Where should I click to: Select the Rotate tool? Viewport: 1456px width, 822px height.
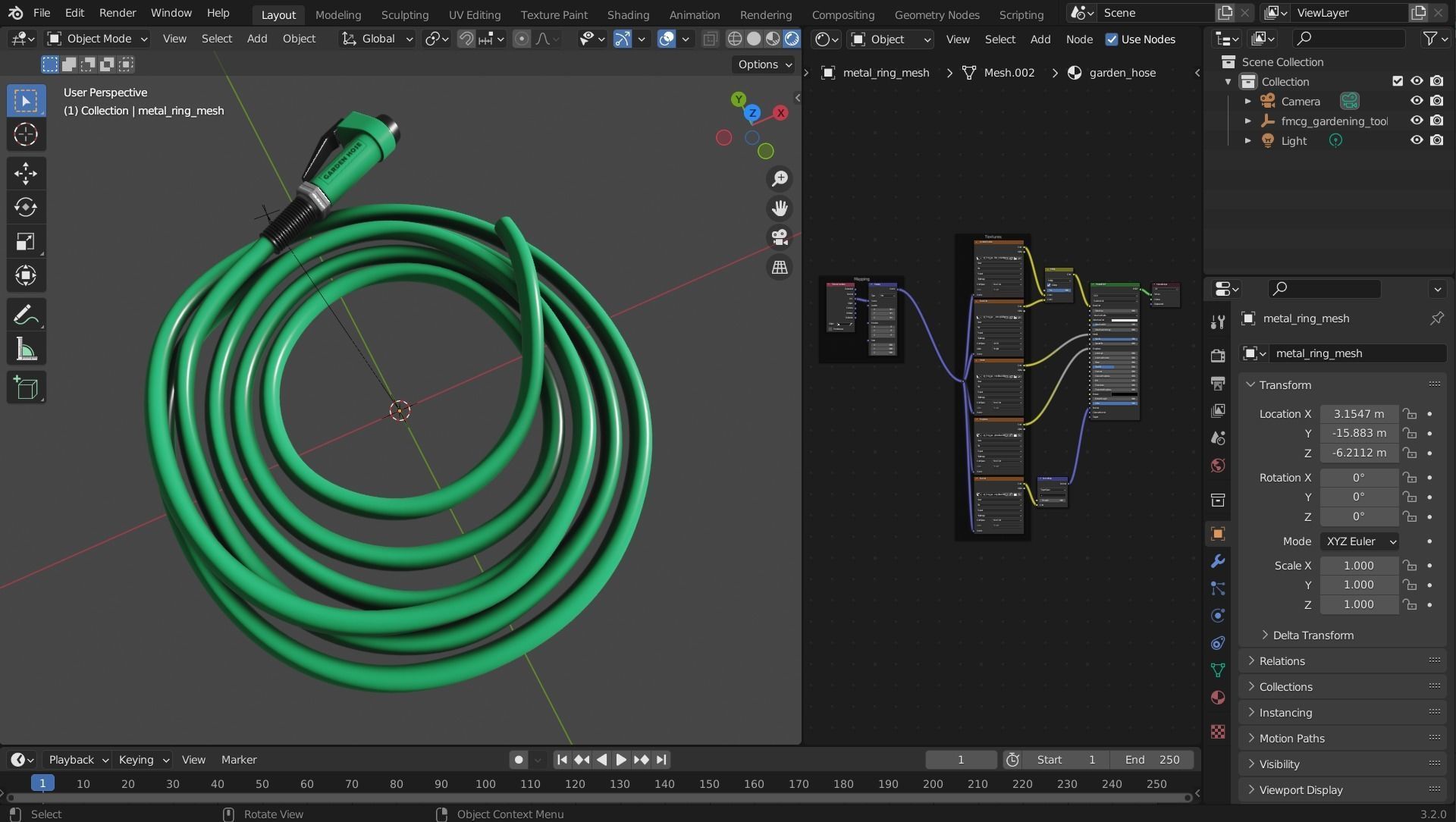point(26,208)
